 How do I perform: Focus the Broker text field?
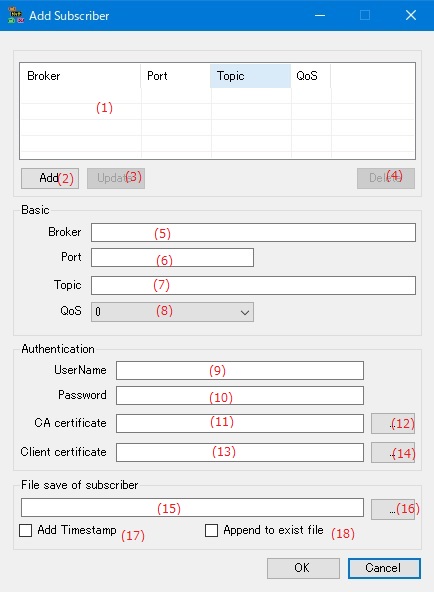(x=253, y=232)
